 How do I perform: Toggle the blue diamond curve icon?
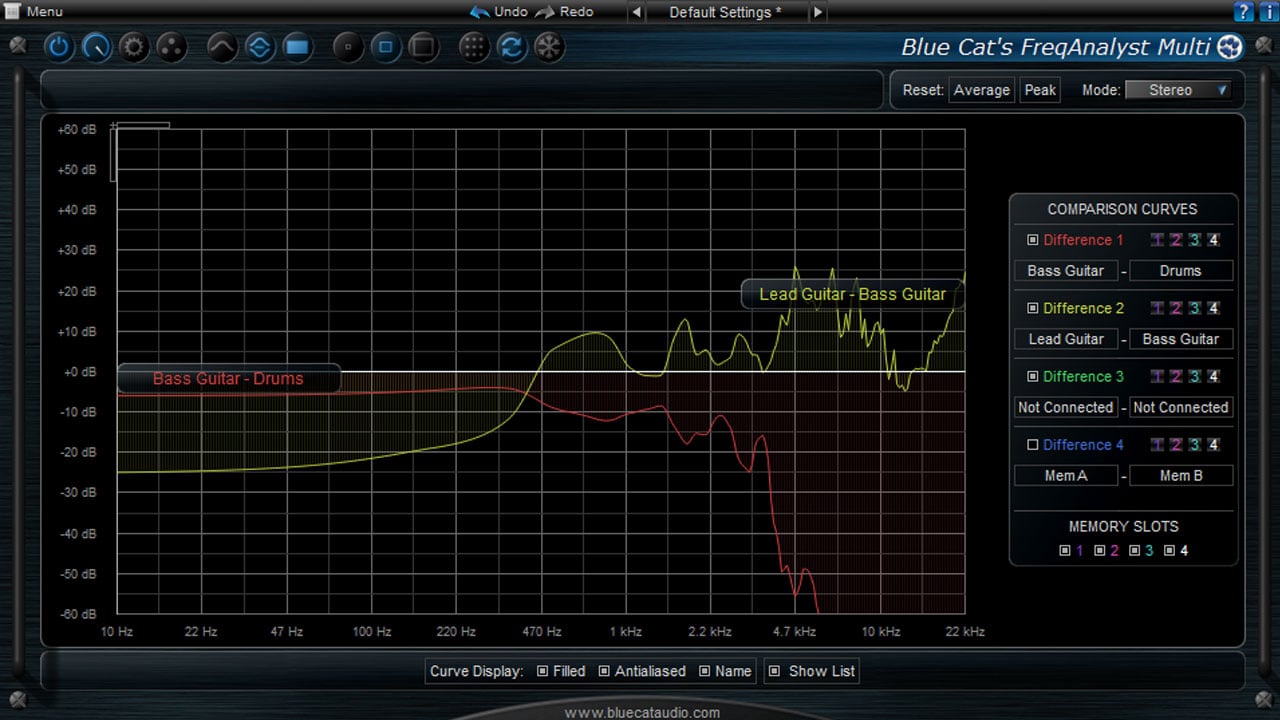260,47
